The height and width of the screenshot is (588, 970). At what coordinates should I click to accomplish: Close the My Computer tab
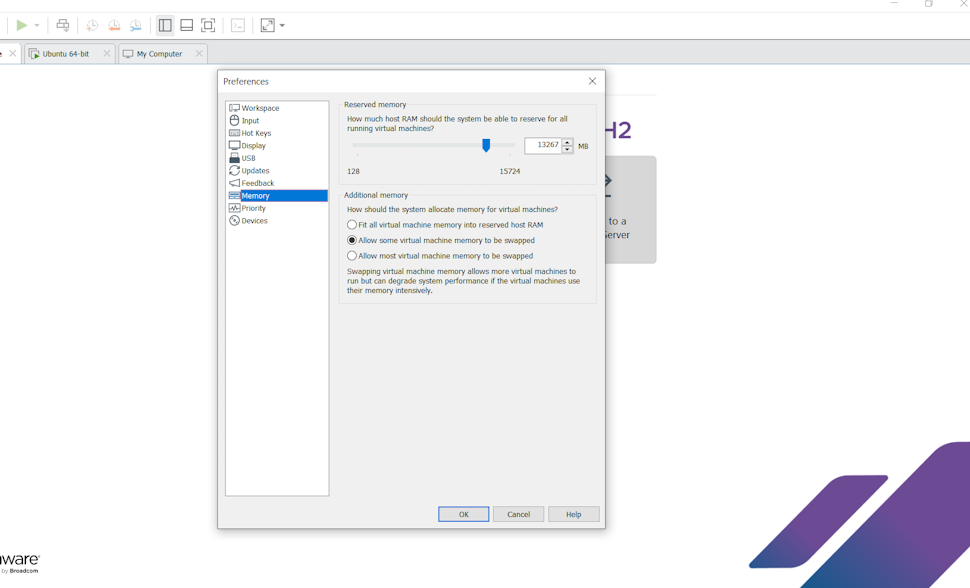pyautogui.click(x=199, y=53)
